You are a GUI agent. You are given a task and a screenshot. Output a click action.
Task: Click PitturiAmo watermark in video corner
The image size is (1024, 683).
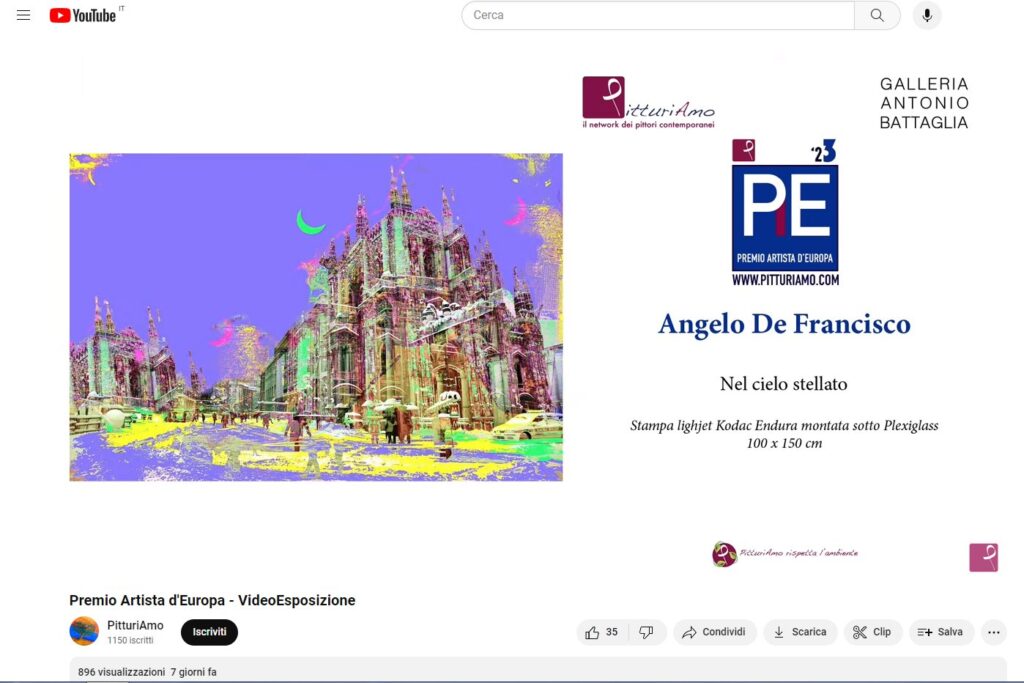(x=983, y=557)
